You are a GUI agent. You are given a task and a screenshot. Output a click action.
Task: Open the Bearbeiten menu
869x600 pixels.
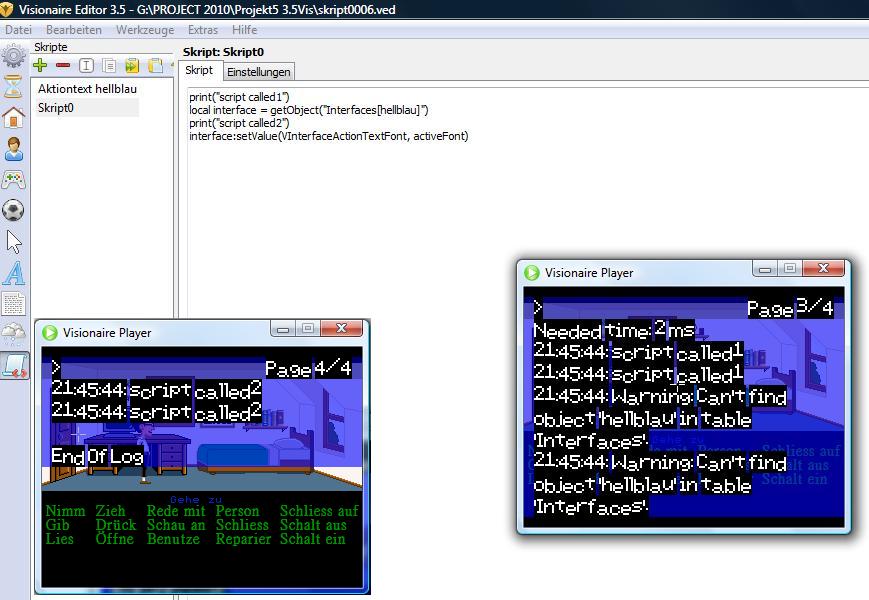pyautogui.click(x=74, y=30)
